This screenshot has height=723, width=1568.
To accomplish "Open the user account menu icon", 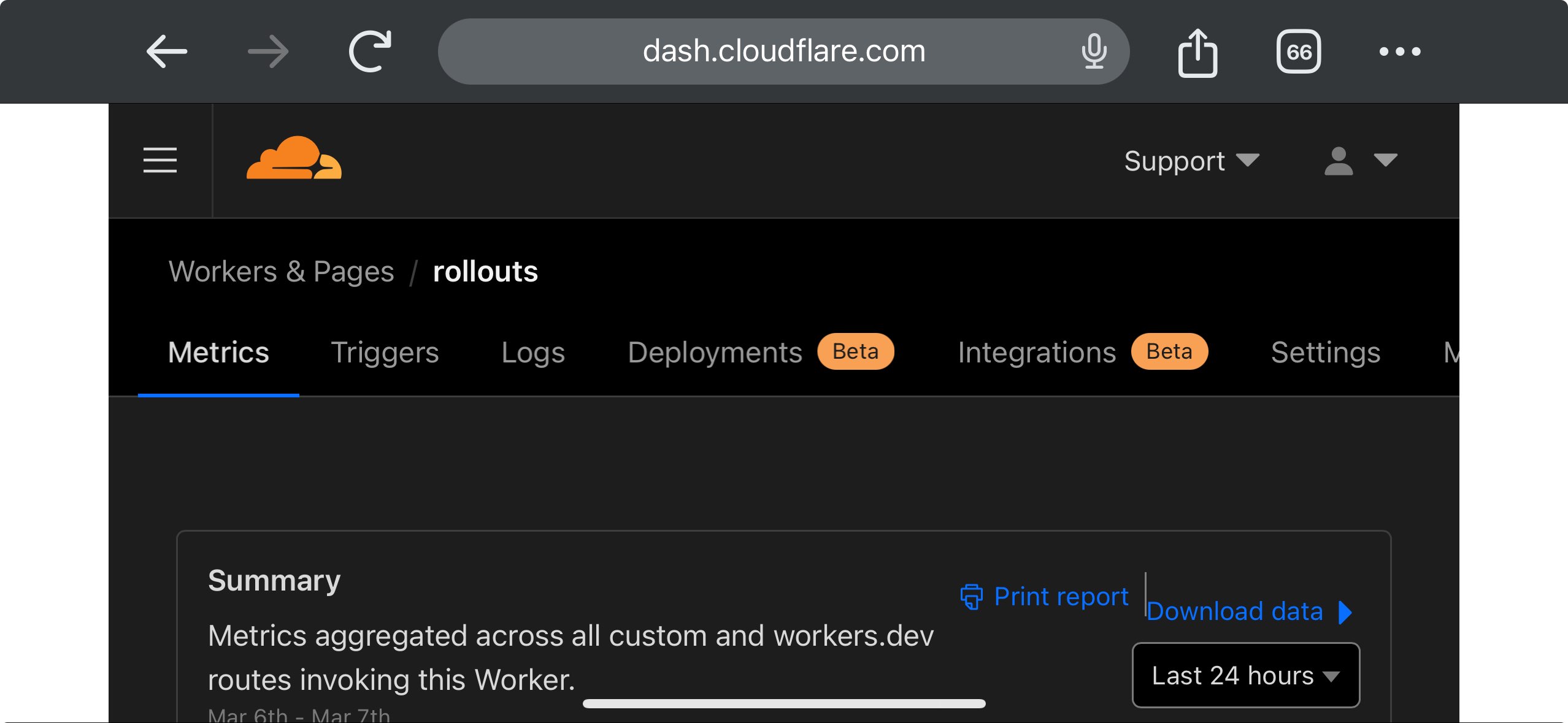I will pyautogui.click(x=1340, y=161).
